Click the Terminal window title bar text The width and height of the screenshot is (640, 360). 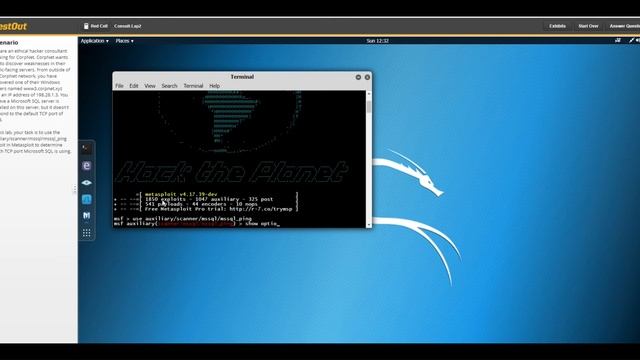click(242, 77)
